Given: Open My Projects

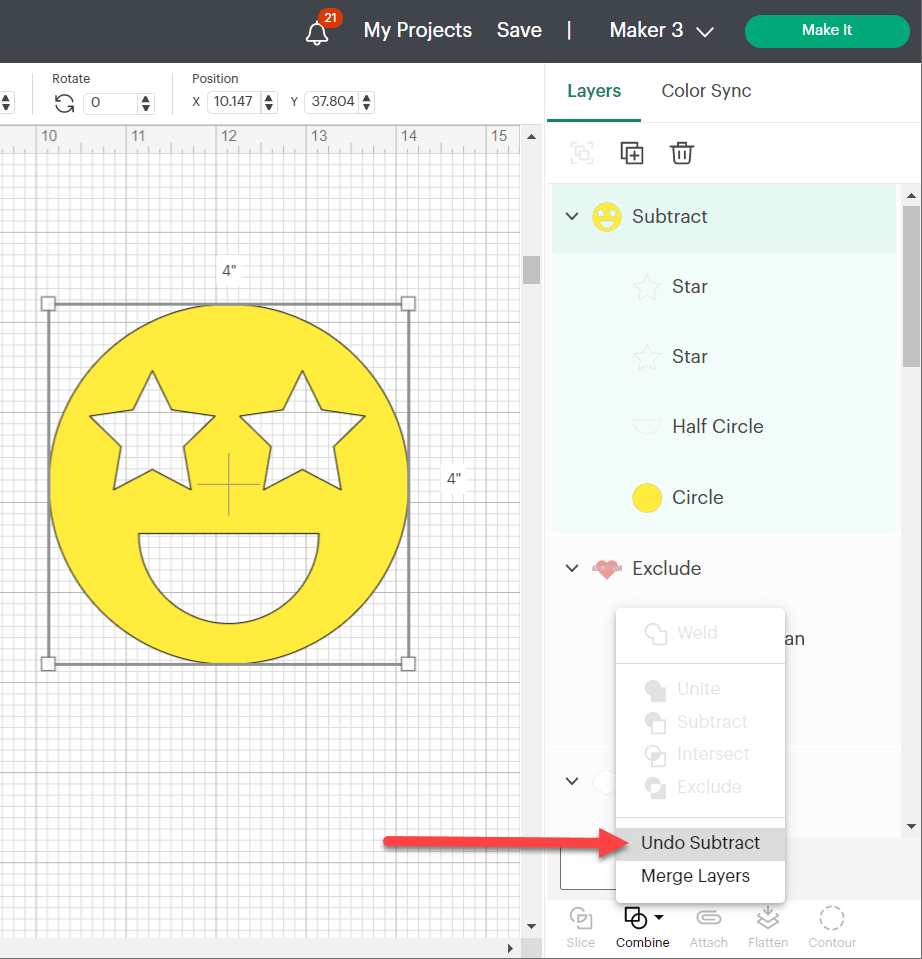Looking at the screenshot, I should [x=417, y=31].
